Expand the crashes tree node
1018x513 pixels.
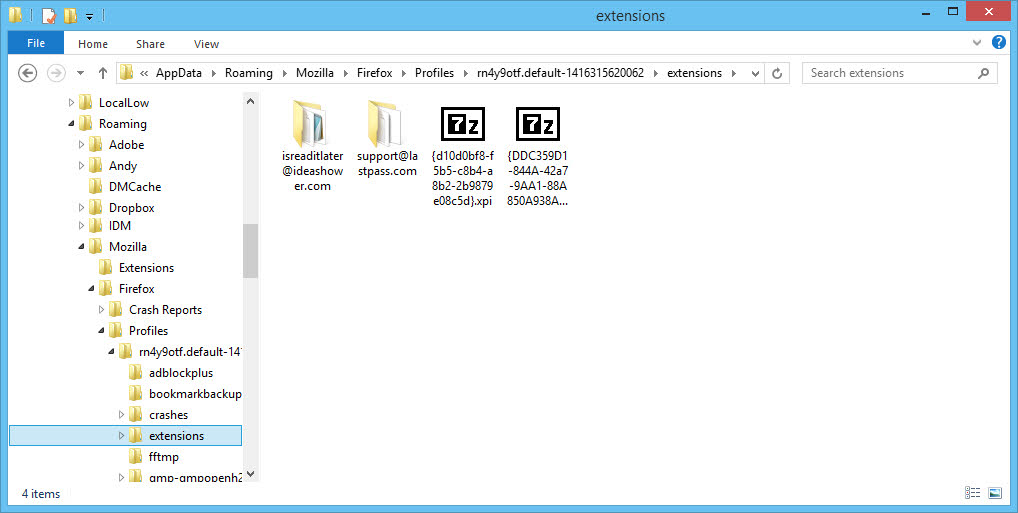pos(121,414)
